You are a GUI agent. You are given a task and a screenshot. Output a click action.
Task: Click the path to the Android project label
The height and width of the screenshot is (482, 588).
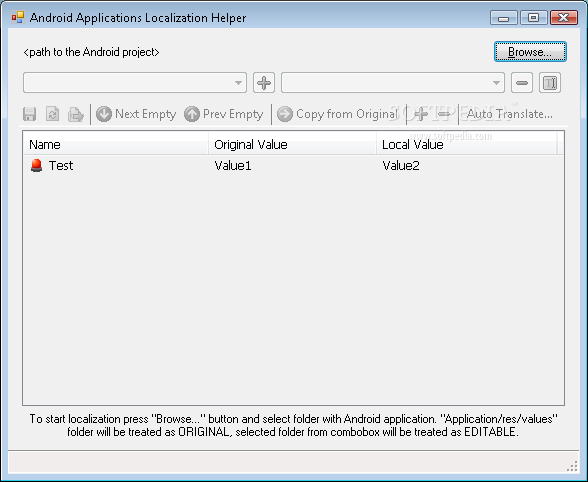pos(92,52)
